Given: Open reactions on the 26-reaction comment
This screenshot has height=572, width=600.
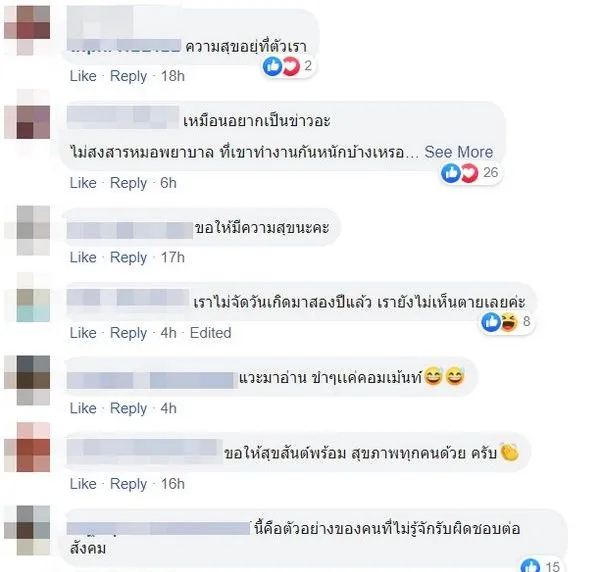Looking at the screenshot, I should (x=471, y=173).
